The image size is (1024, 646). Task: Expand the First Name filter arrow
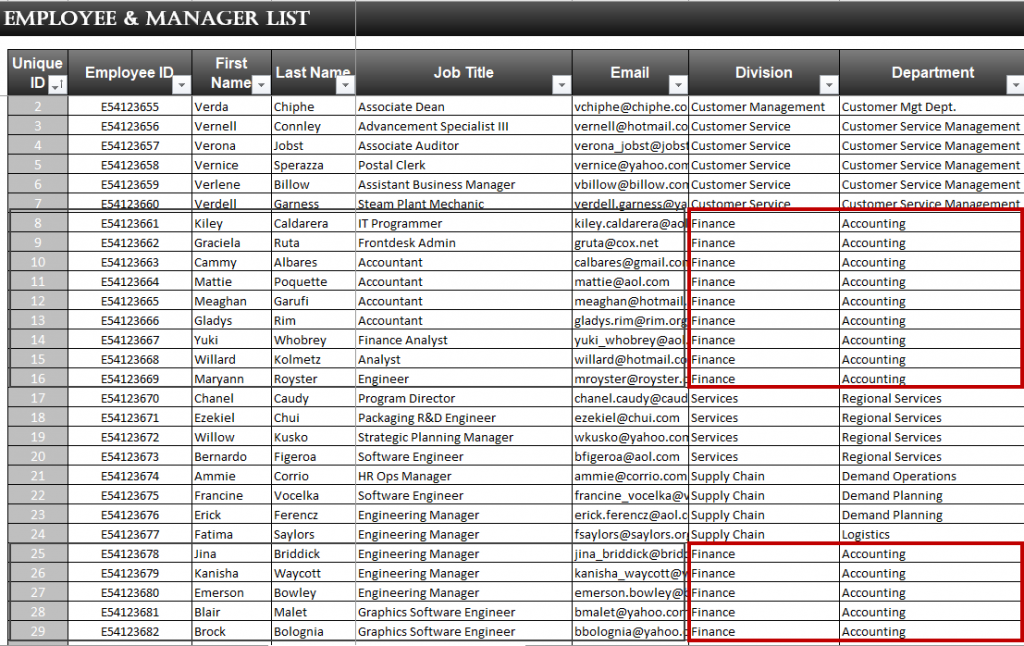click(x=260, y=85)
